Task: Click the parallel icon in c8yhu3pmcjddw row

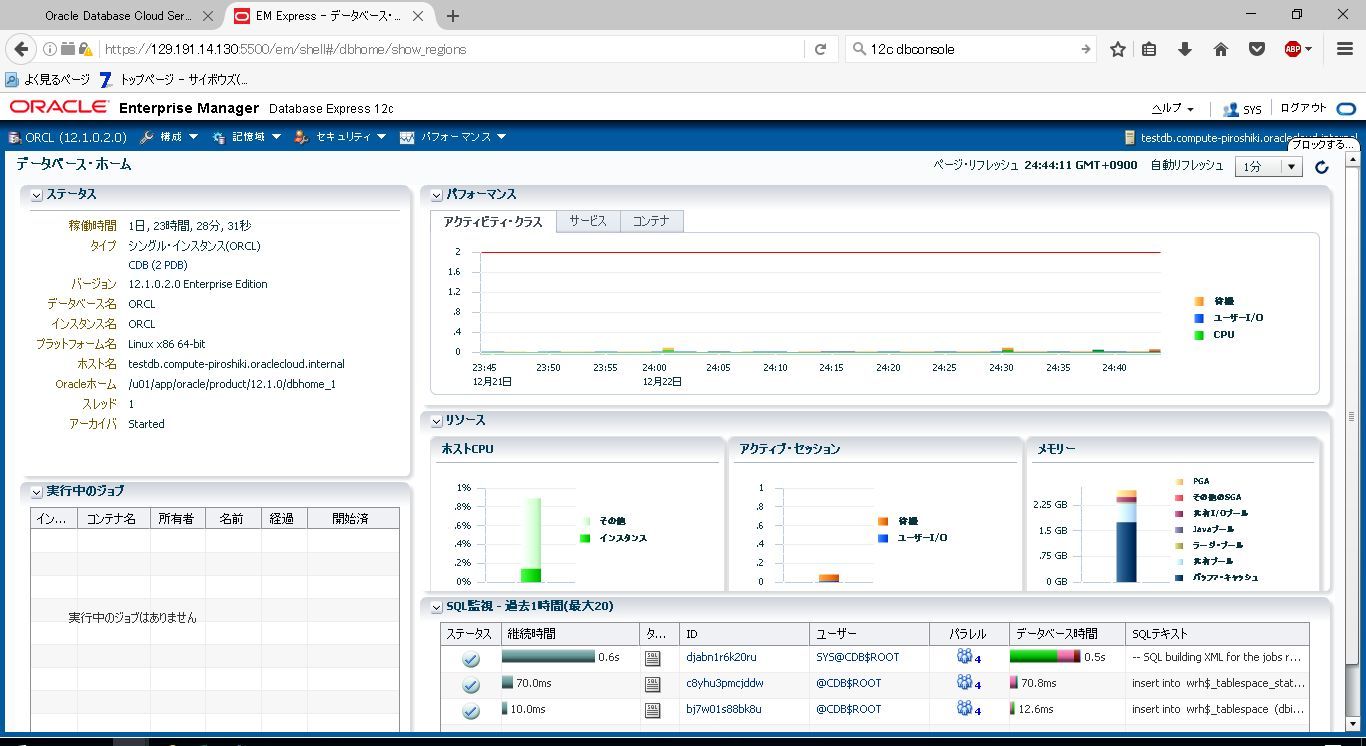Action: 964,683
